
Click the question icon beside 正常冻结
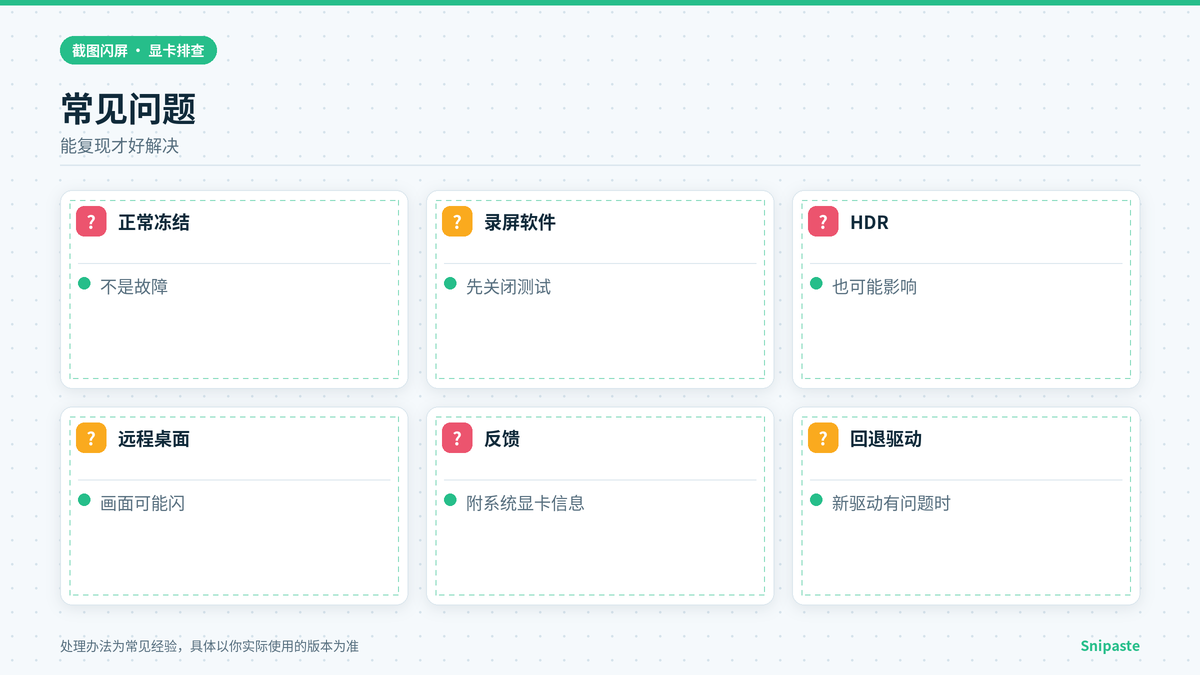point(91,222)
